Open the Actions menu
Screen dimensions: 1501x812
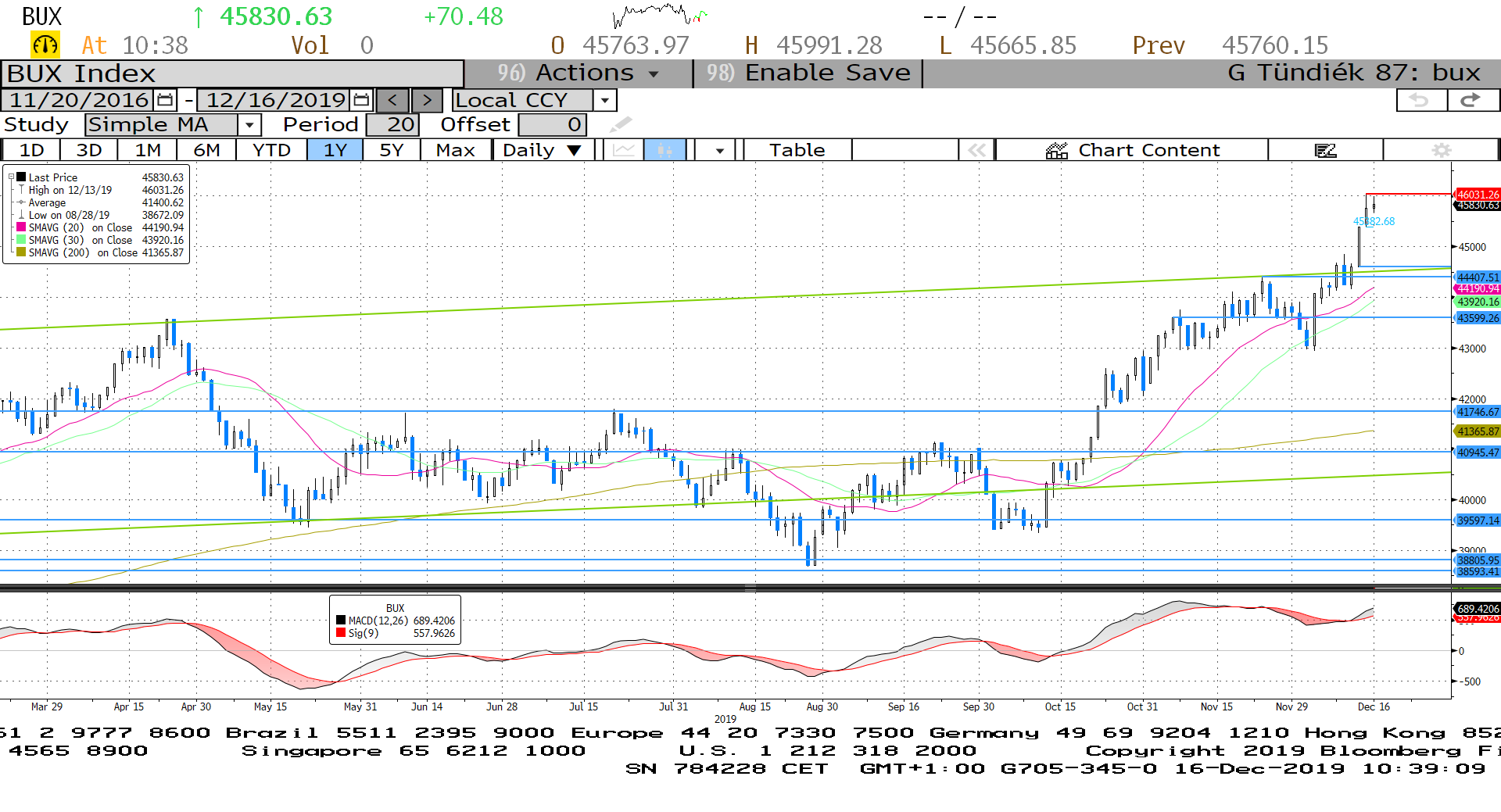[x=579, y=73]
